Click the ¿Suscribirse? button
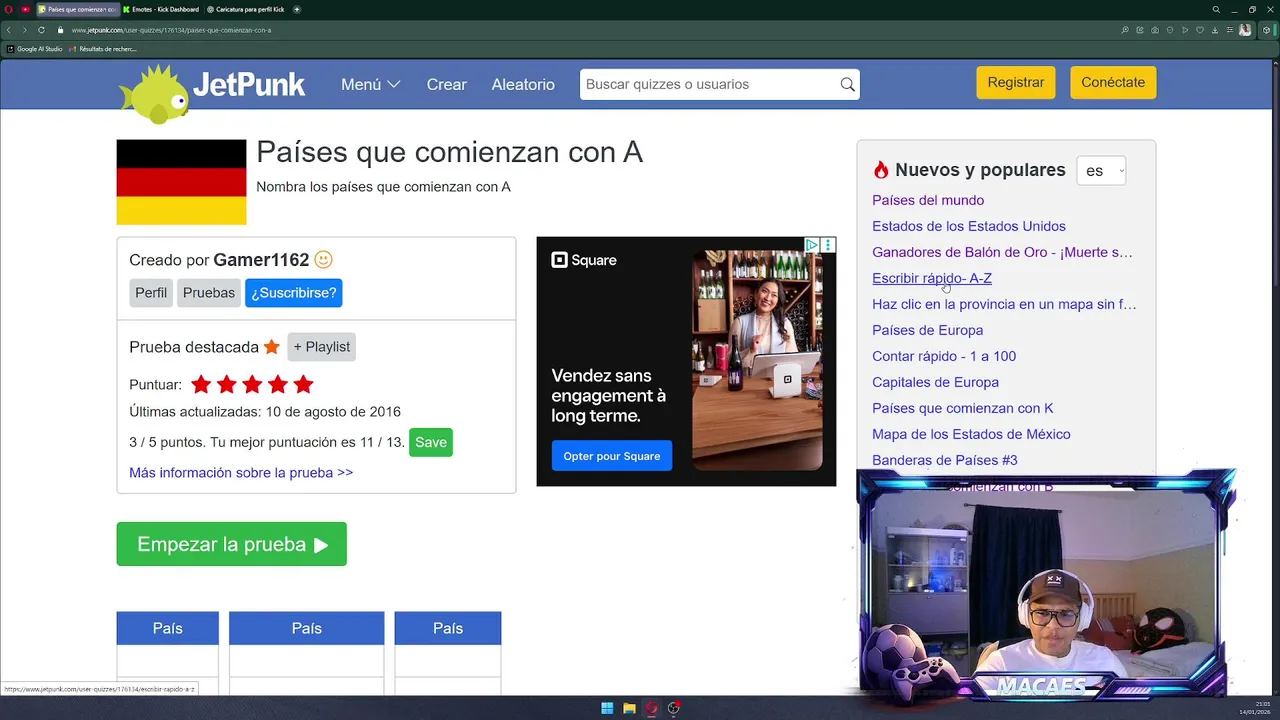The width and height of the screenshot is (1280, 720). pos(293,293)
